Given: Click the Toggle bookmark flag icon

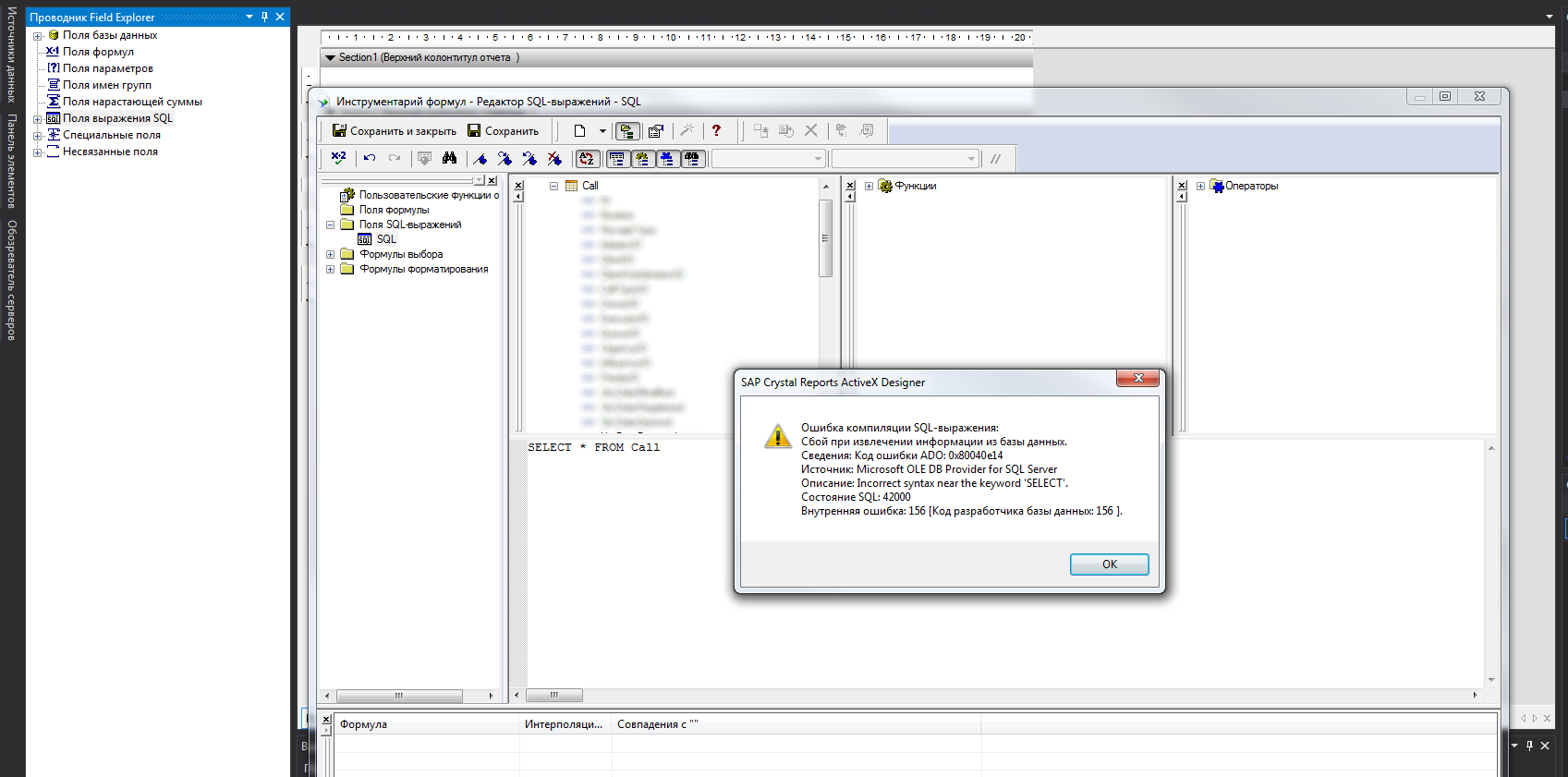Looking at the screenshot, I should pyautogui.click(x=480, y=158).
